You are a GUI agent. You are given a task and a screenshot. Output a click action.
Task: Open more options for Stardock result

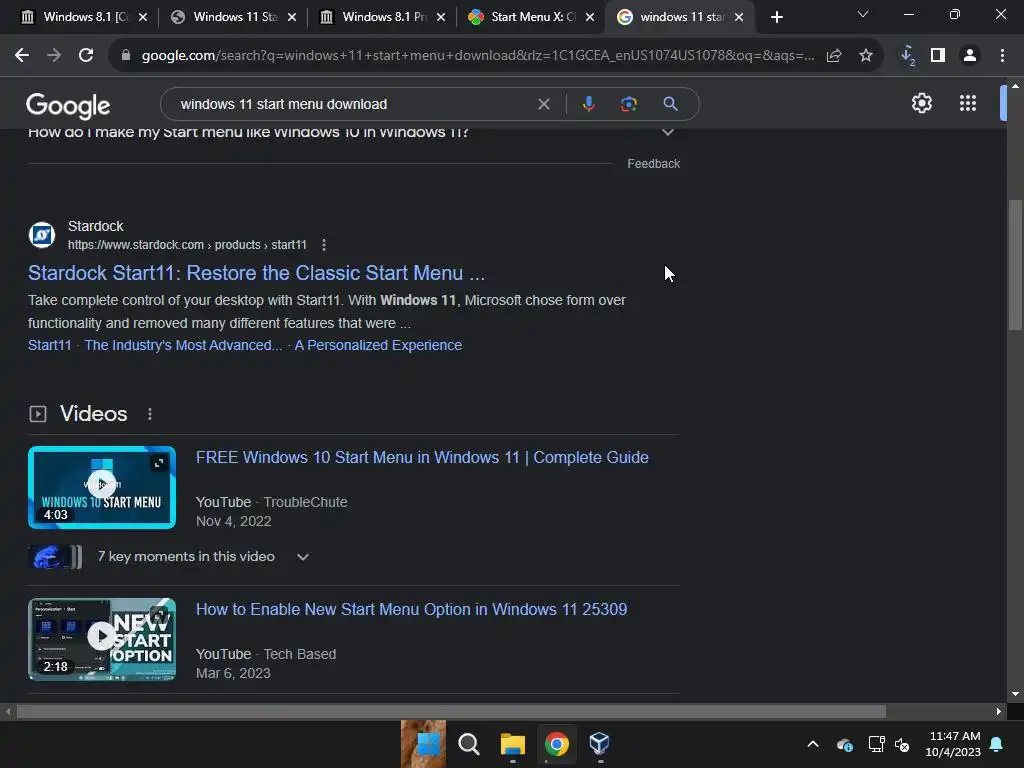tap(324, 245)
